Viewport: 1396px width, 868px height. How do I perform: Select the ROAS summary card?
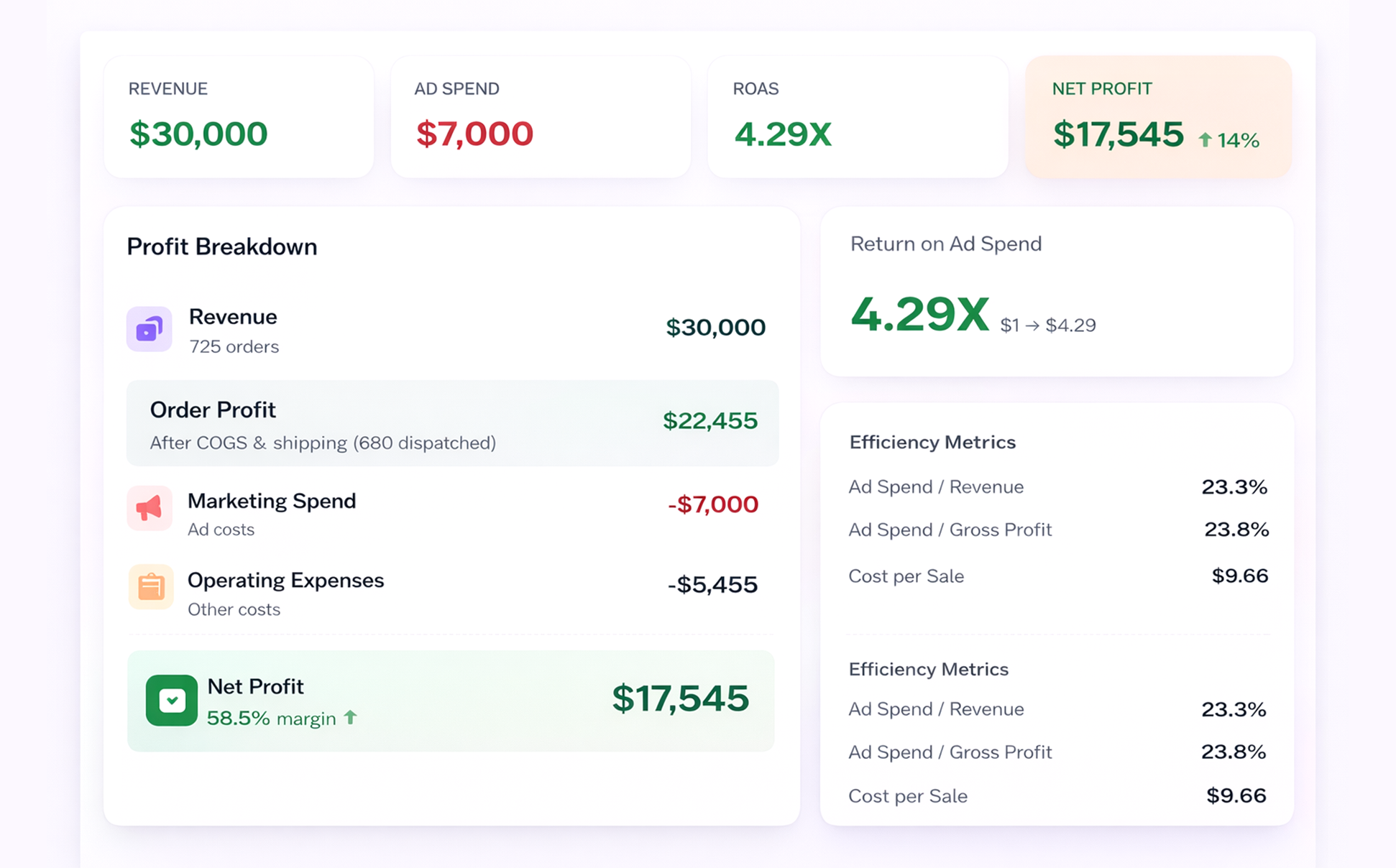[x=857, y=117]
